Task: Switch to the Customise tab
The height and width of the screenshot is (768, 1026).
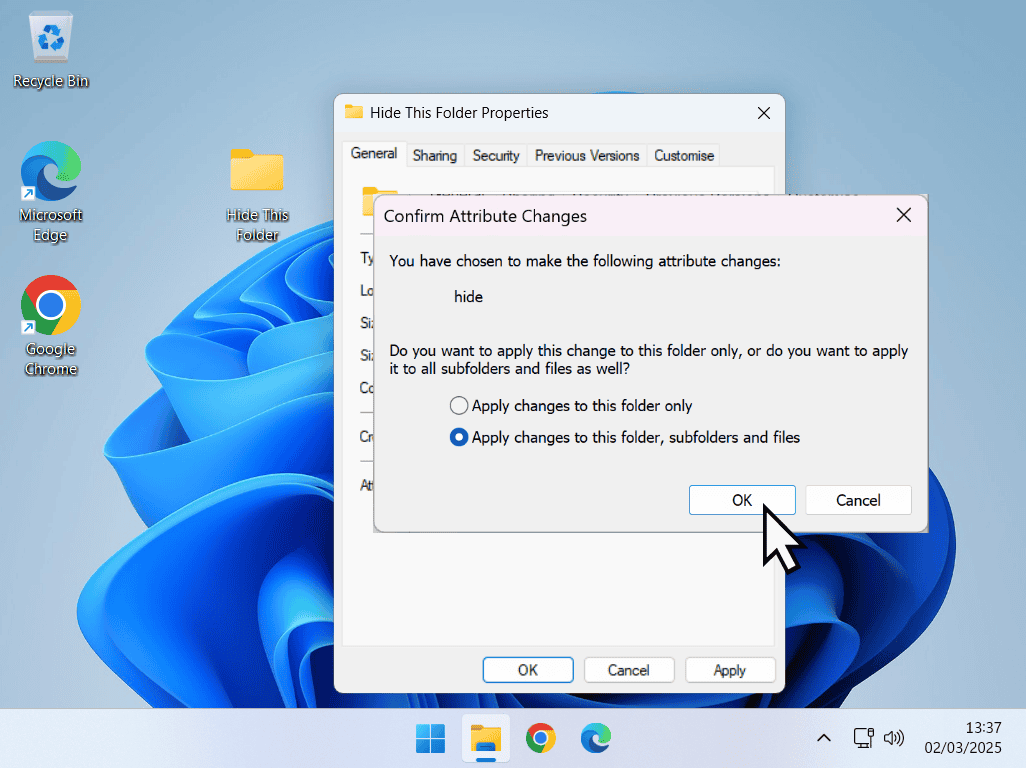Action: point(683,155)
